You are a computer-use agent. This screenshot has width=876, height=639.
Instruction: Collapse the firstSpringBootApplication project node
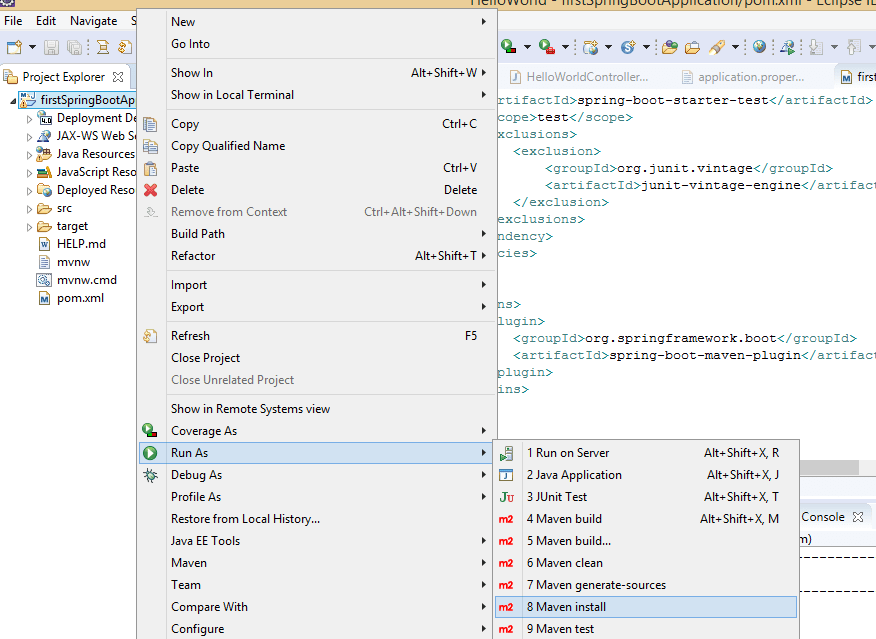(13, 101)
